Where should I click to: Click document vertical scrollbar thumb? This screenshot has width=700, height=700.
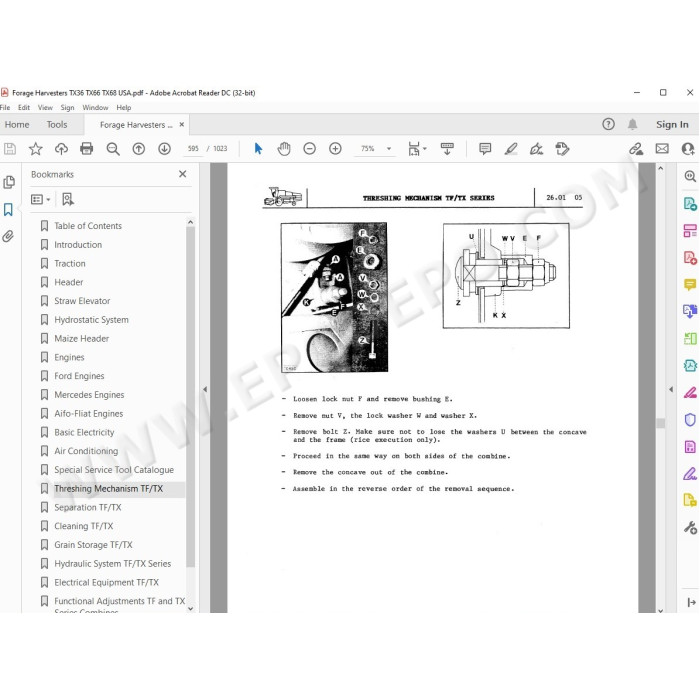click(660, 423)
